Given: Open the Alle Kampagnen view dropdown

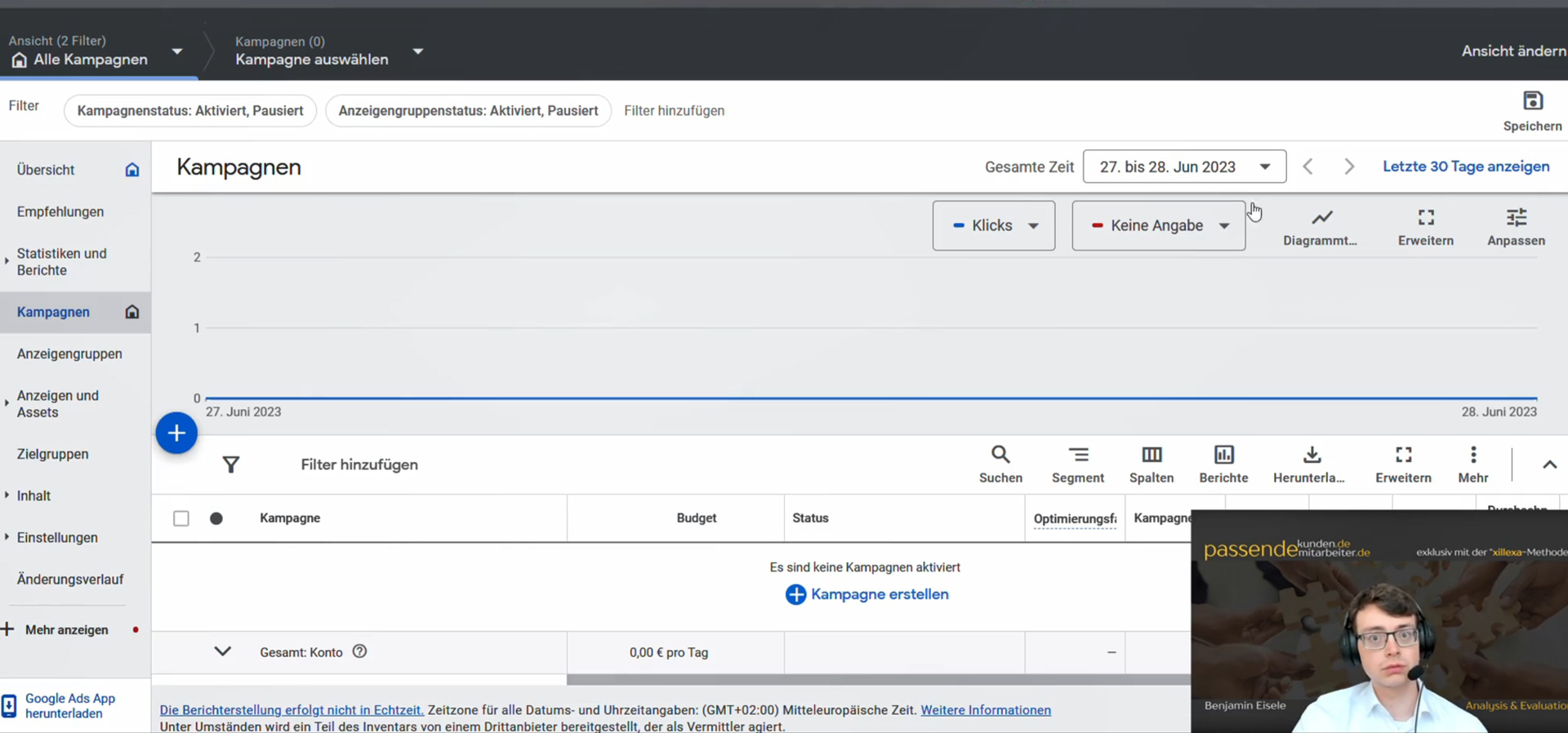Looking at the screenshot, I should [177, 51].
